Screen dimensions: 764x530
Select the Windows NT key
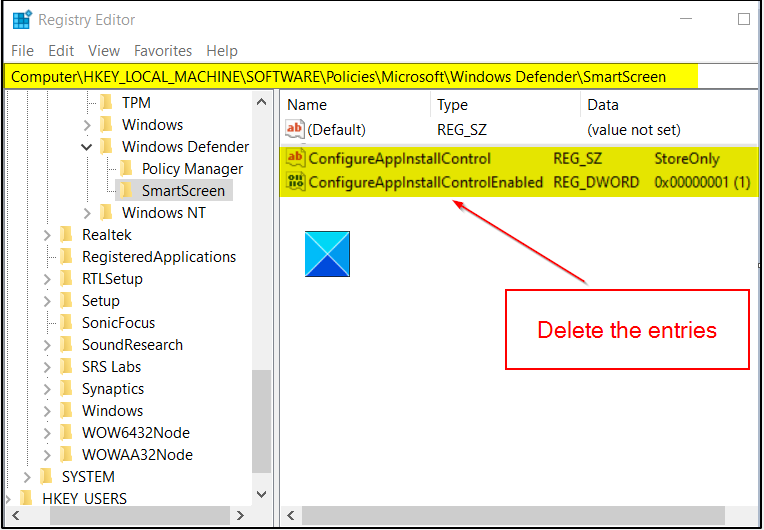tap(164, 212)
